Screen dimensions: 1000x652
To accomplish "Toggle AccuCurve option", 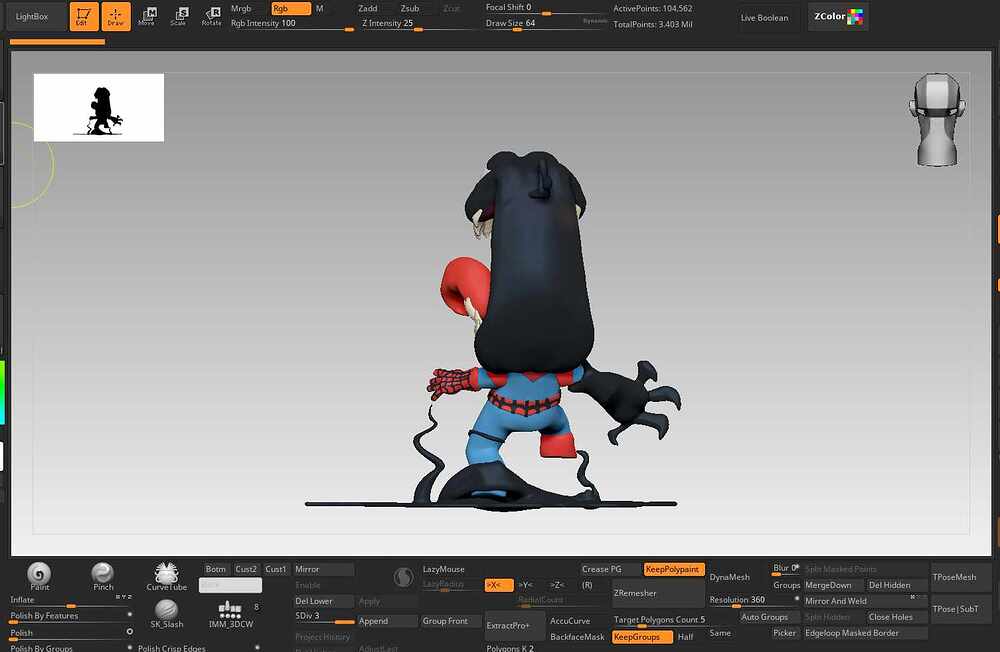I will pyautogui.click(x=570, y=621).
